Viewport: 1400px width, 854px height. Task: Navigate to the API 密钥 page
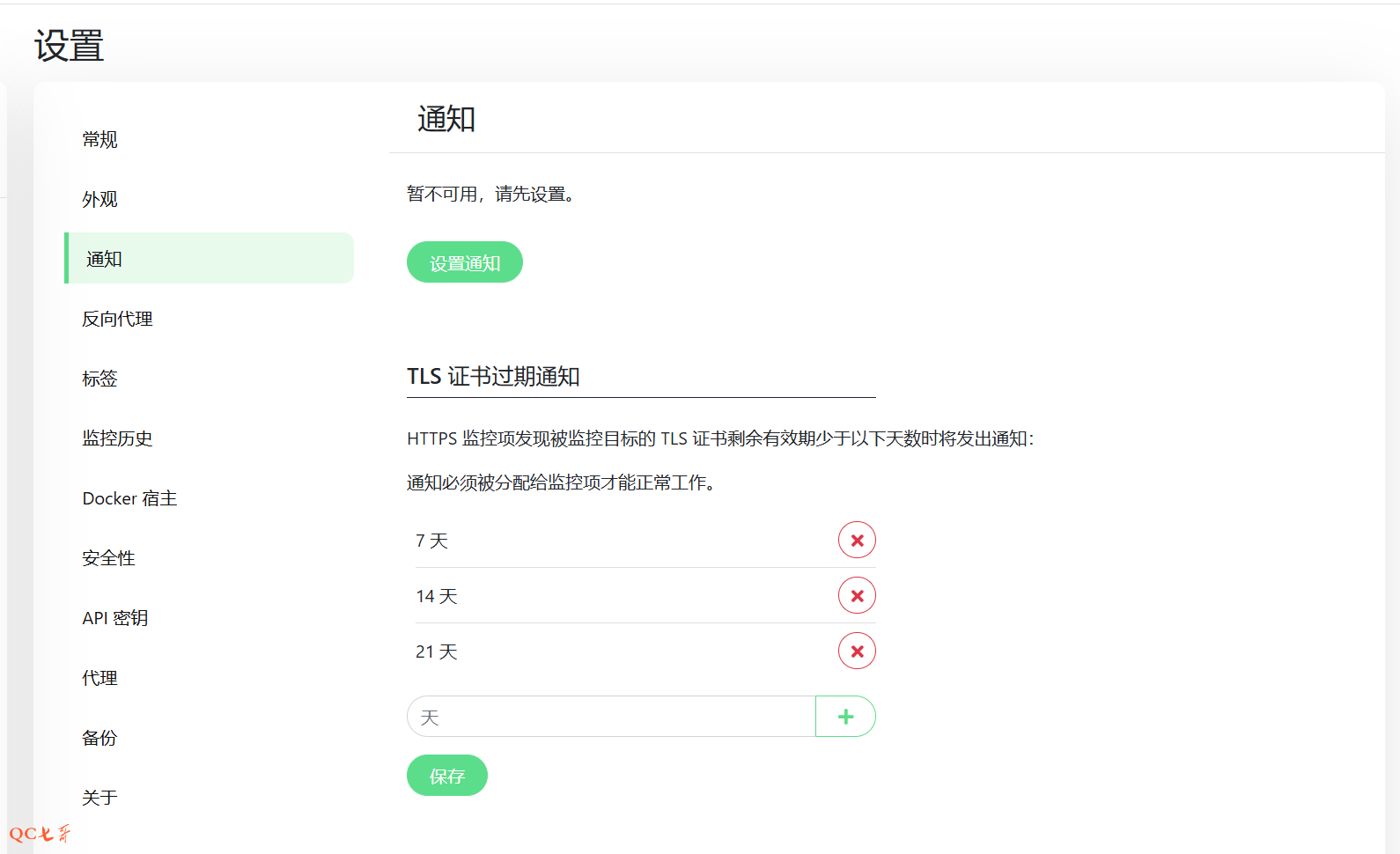point(115,618)
